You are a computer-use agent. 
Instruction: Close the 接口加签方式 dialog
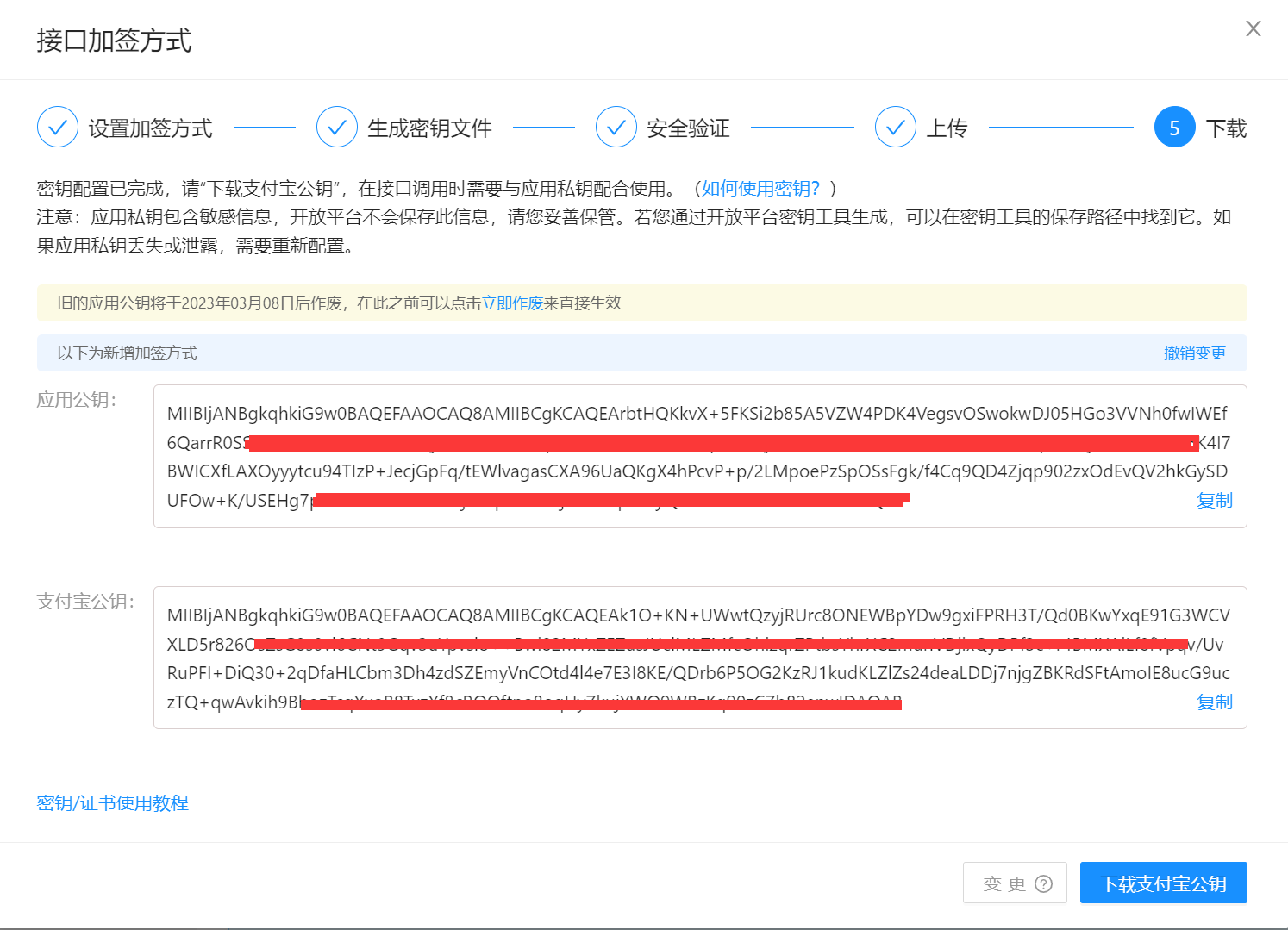point(1253,28)
